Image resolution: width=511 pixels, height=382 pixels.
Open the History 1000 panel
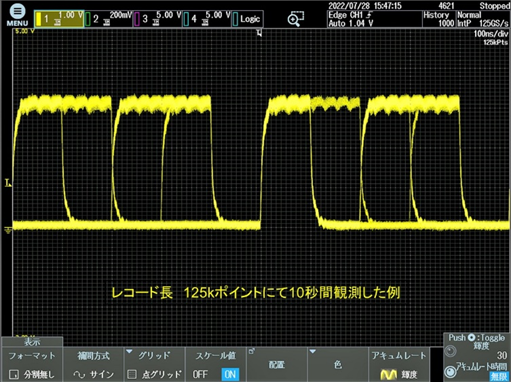(x=439, y=19)
